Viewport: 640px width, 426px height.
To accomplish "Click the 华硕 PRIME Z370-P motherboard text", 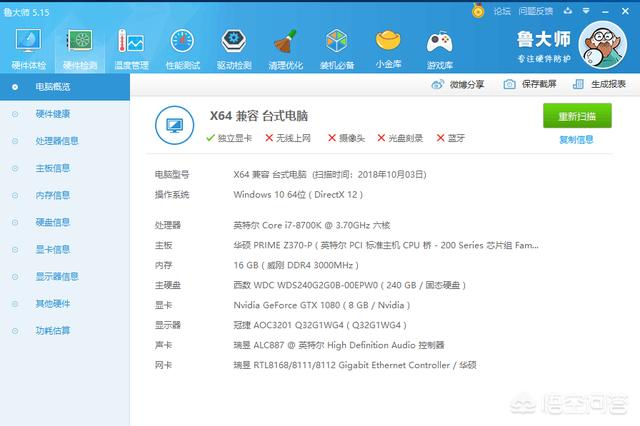I will tap(386, 245).
